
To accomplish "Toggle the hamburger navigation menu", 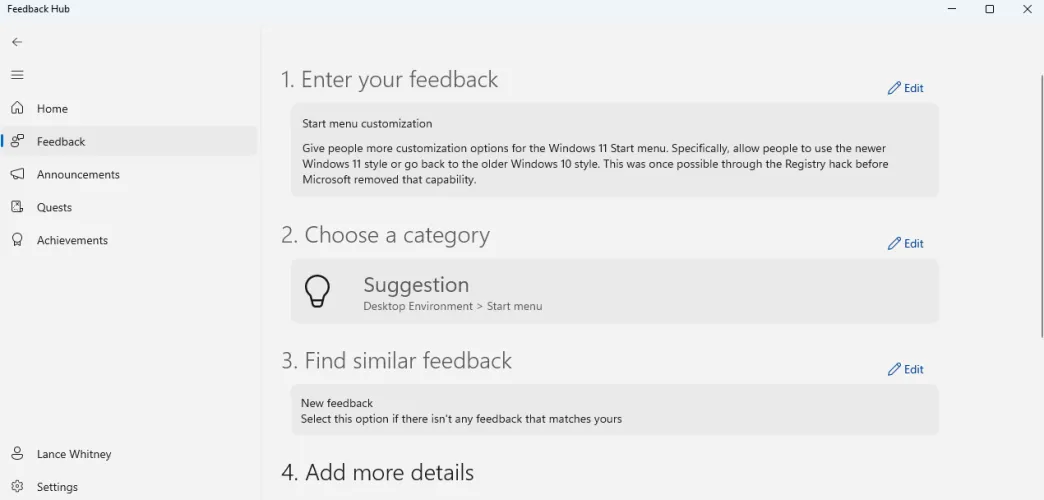I will (x=17, y=75).
